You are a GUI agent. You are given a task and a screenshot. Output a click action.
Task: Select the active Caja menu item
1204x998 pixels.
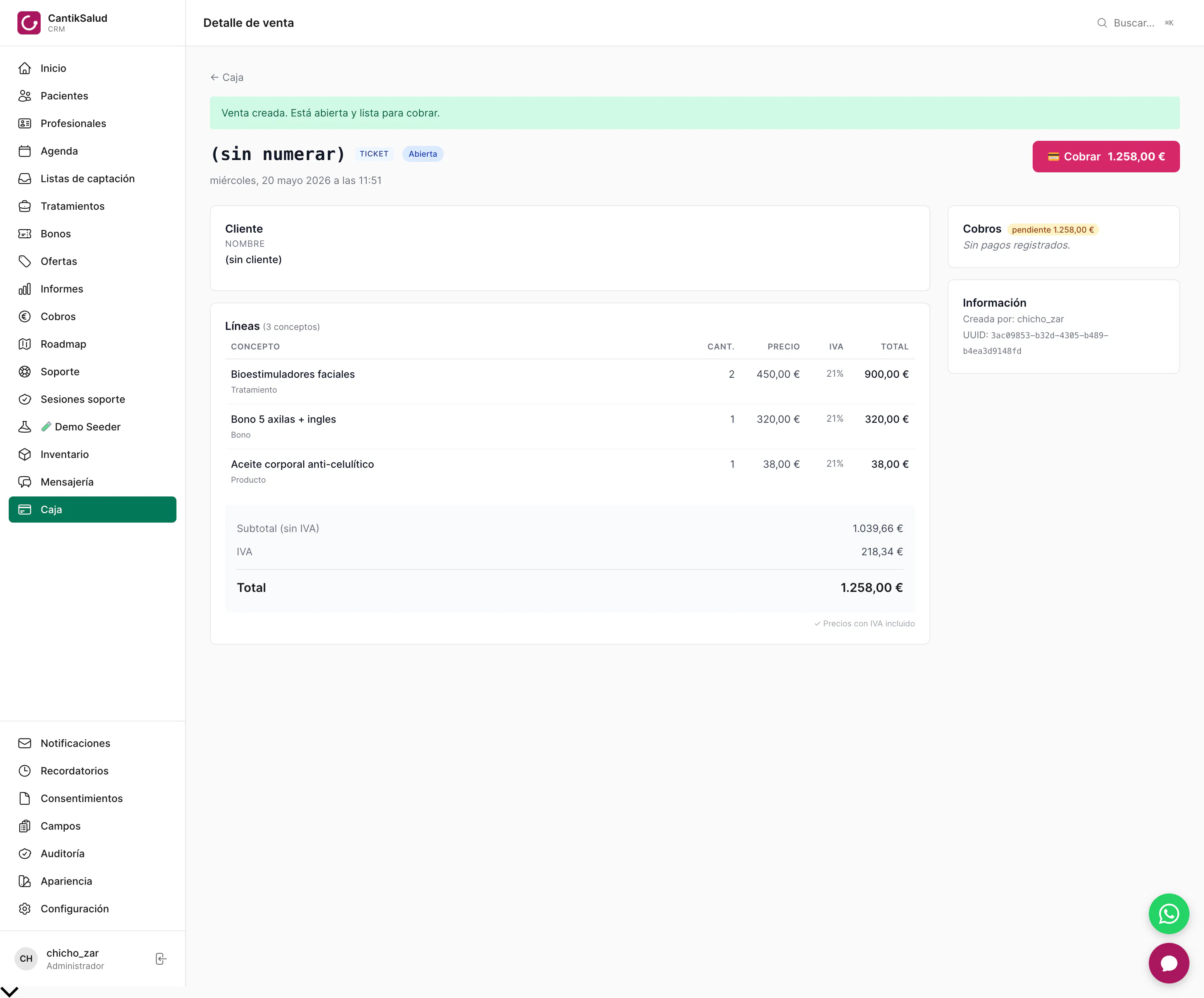click(92, 509)
